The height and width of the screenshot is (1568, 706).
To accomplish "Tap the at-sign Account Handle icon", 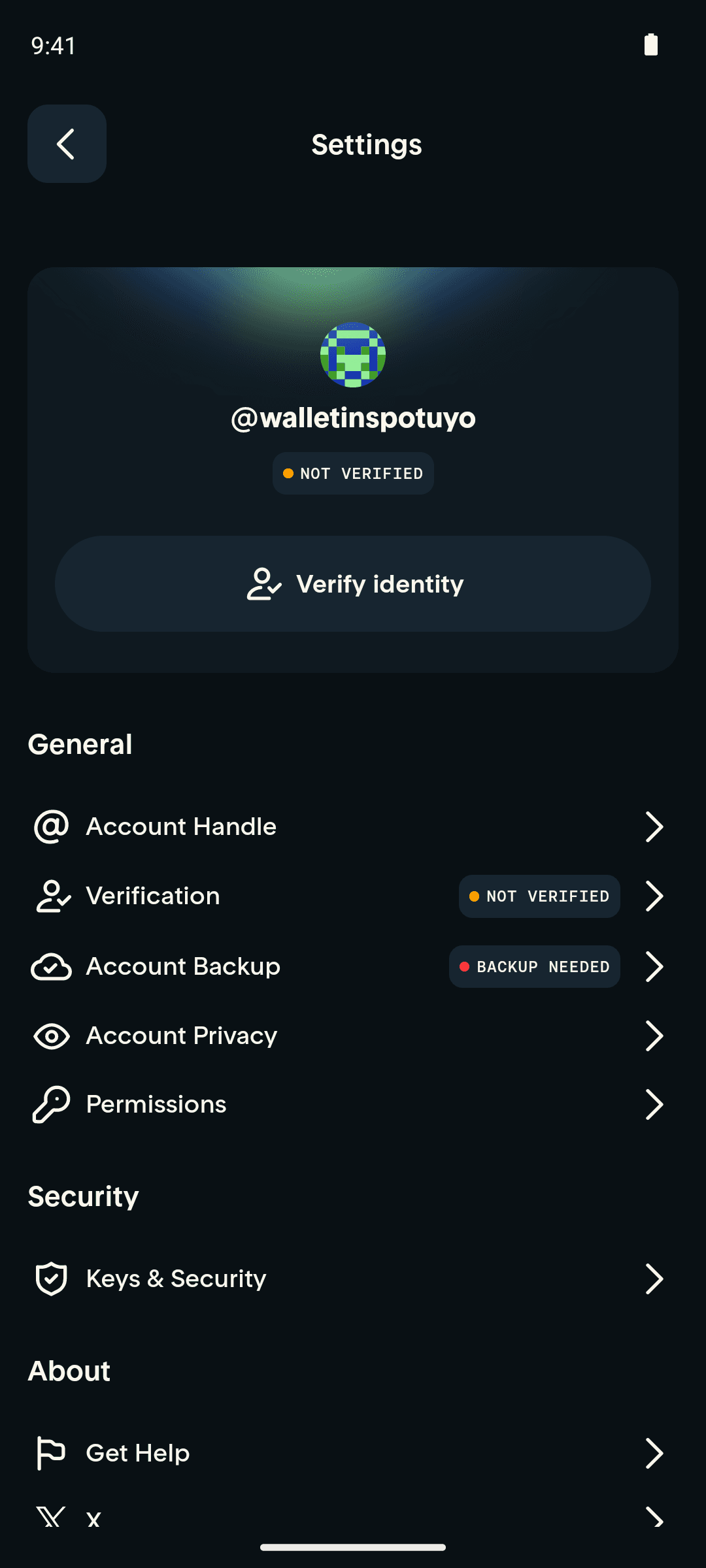I will [51, 826].
